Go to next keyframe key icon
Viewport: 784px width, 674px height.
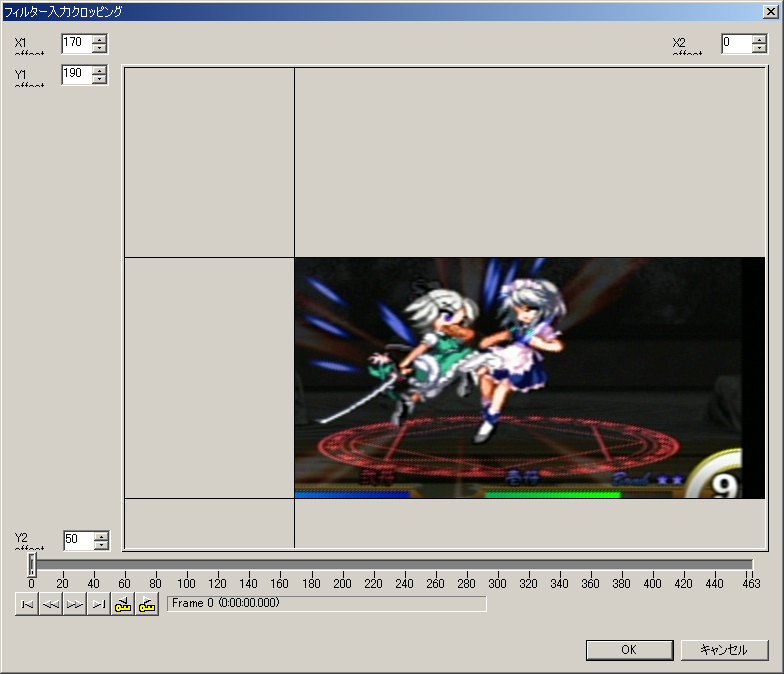147,605
